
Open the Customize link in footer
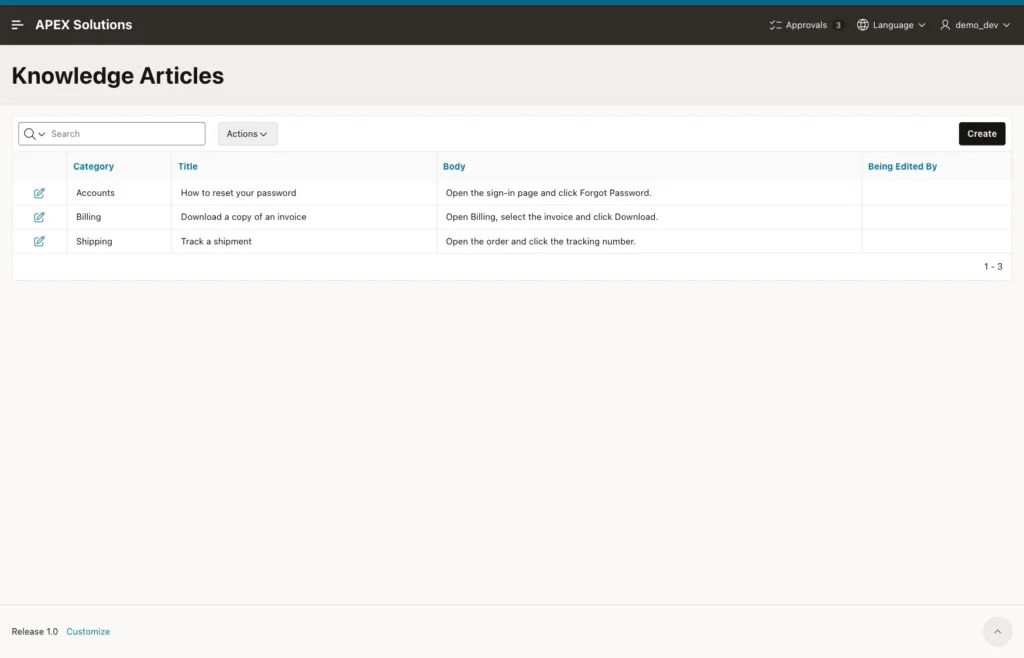click(x=88, y=631)
